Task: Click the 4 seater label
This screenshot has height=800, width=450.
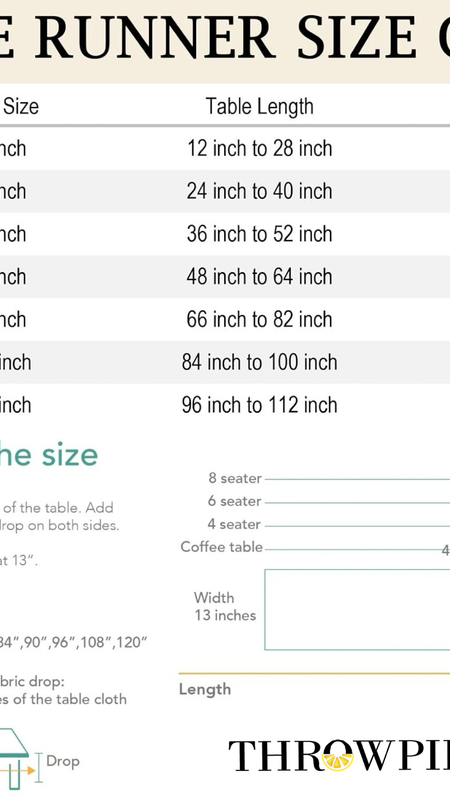Action: [x=235, y=524]
